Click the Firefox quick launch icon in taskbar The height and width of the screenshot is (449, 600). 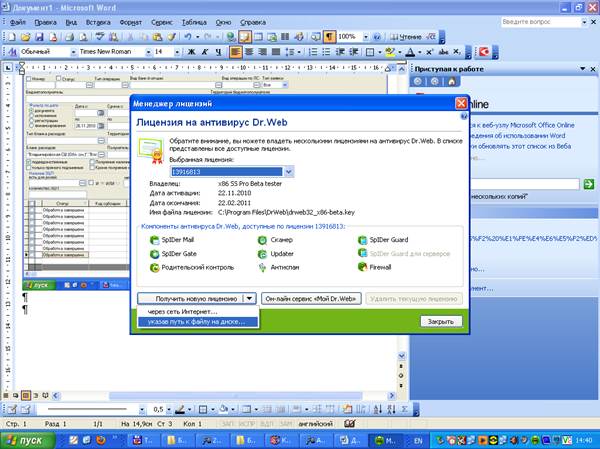[101, 440]
